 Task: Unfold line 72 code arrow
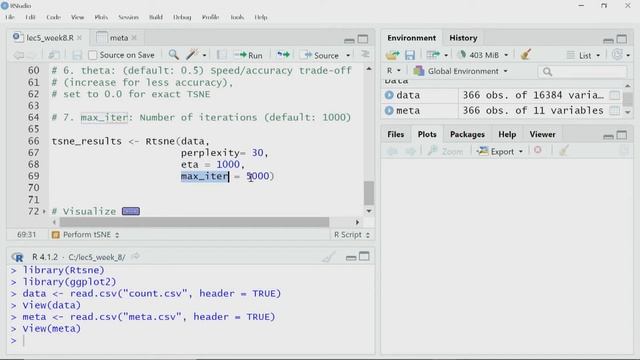[44, 211]
